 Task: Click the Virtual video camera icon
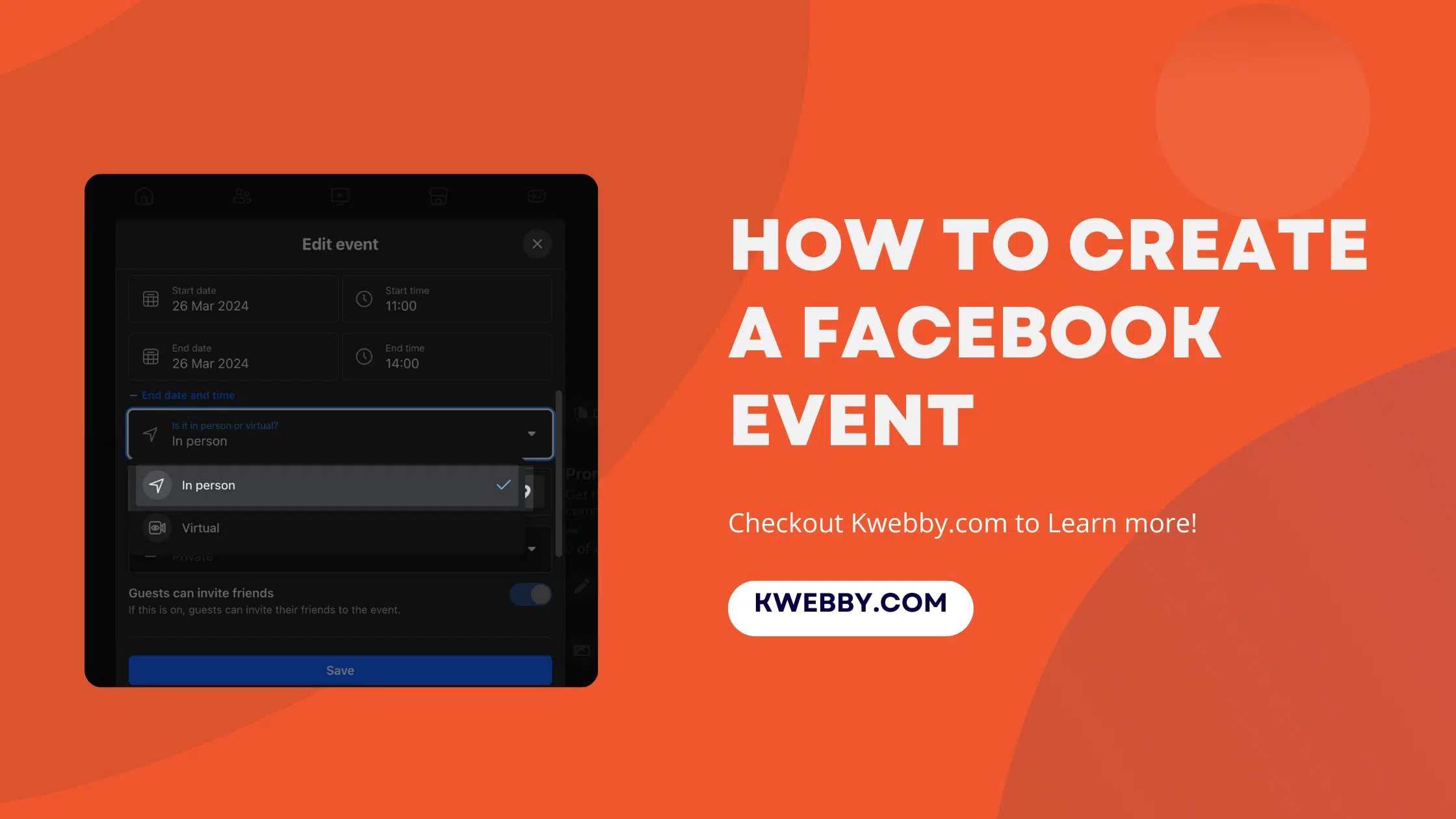pyautogui.click(x=157, y=527)
